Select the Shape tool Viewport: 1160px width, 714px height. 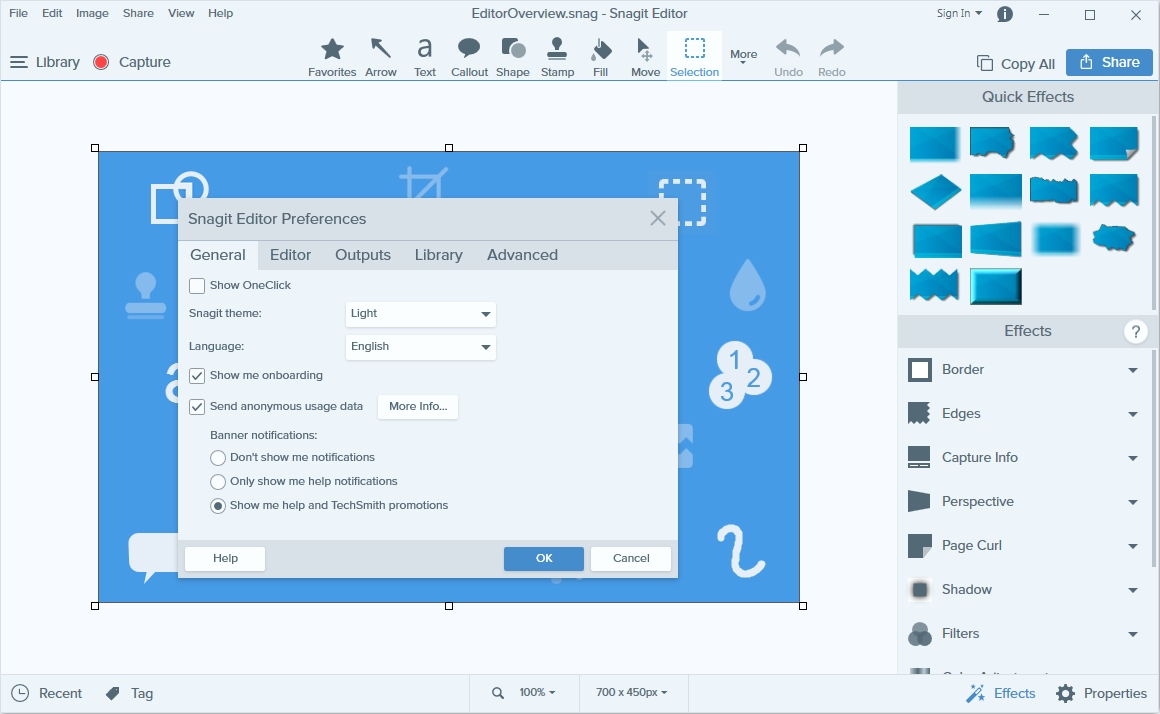click(513, 57)
